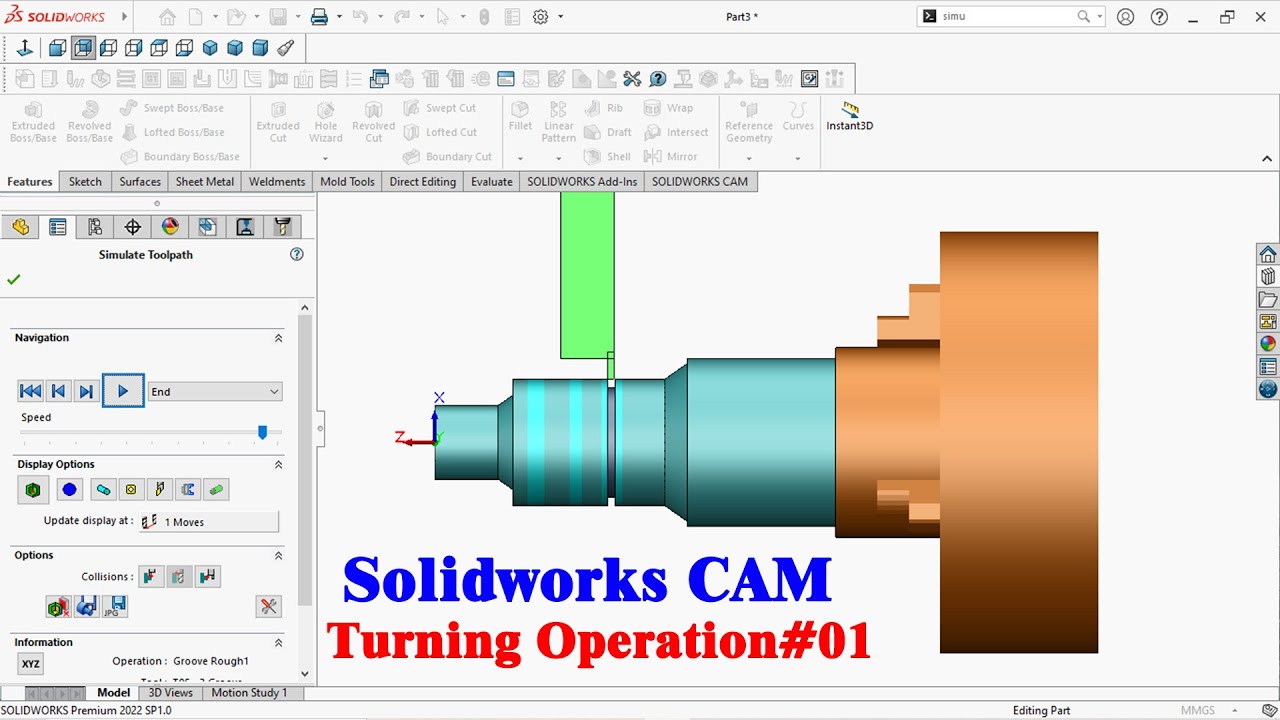Switch to the Features tab
The width and height of the screenshot is (1280, 720).
point(30,181)
